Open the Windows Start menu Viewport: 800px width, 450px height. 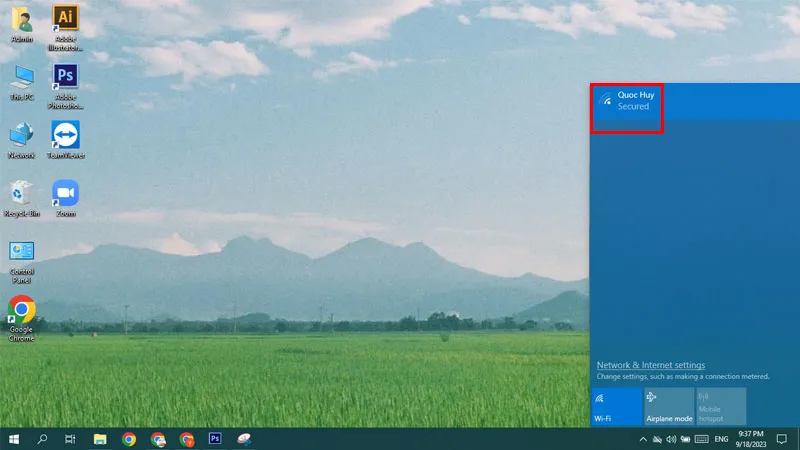(14, 439)
